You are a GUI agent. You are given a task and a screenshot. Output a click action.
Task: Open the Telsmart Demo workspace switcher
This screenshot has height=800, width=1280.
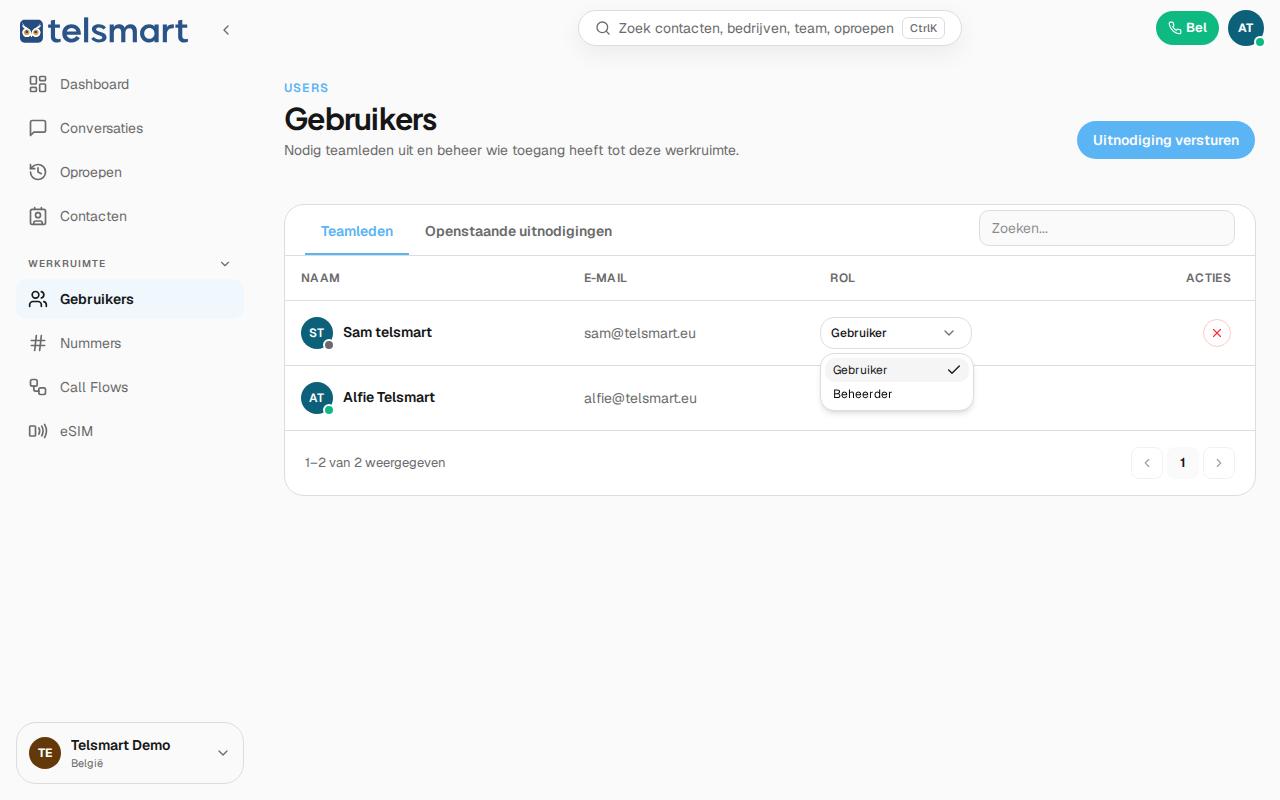pyautogui.click(x=130, y=753)
